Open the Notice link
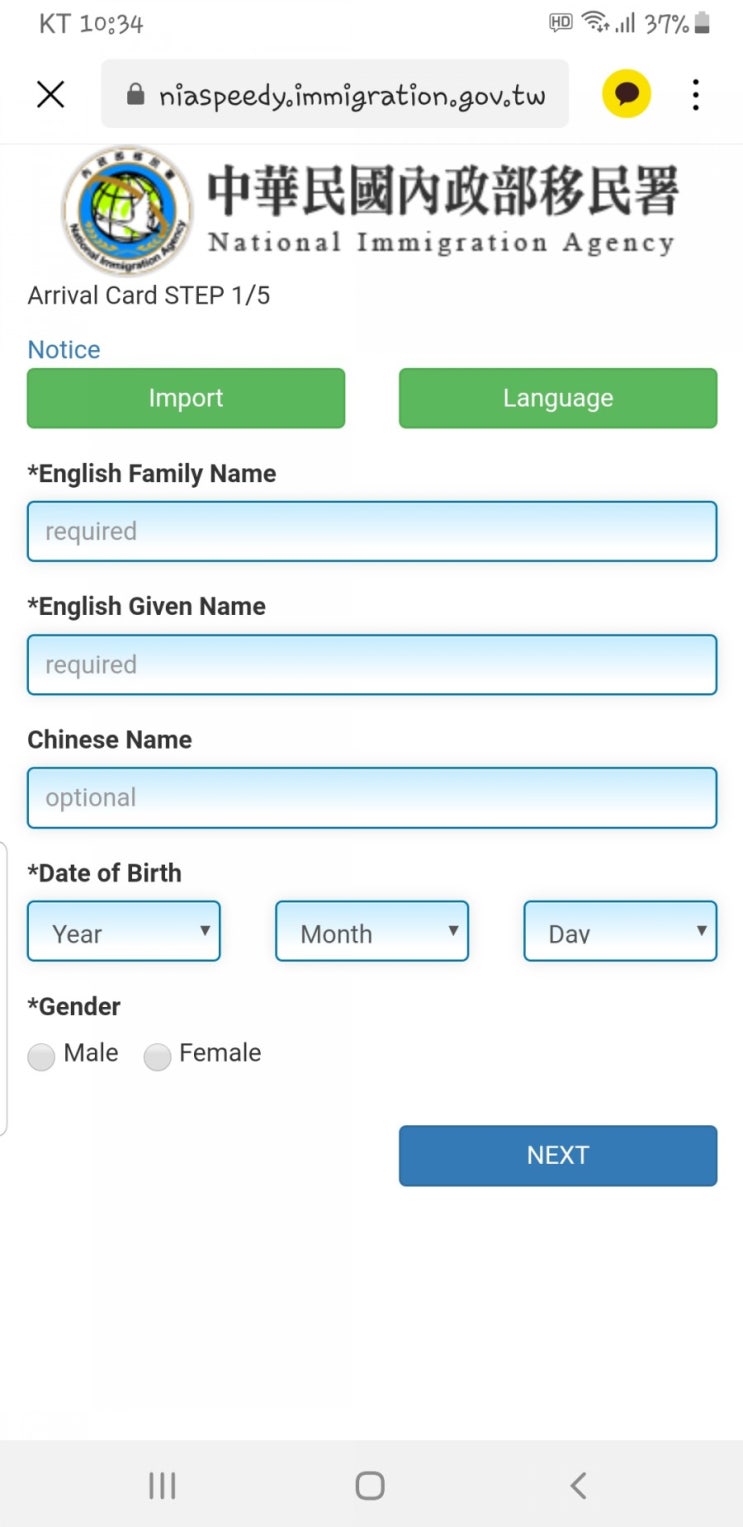The height and width of the screenshot is (1527, 743). [x=64, y=350]
